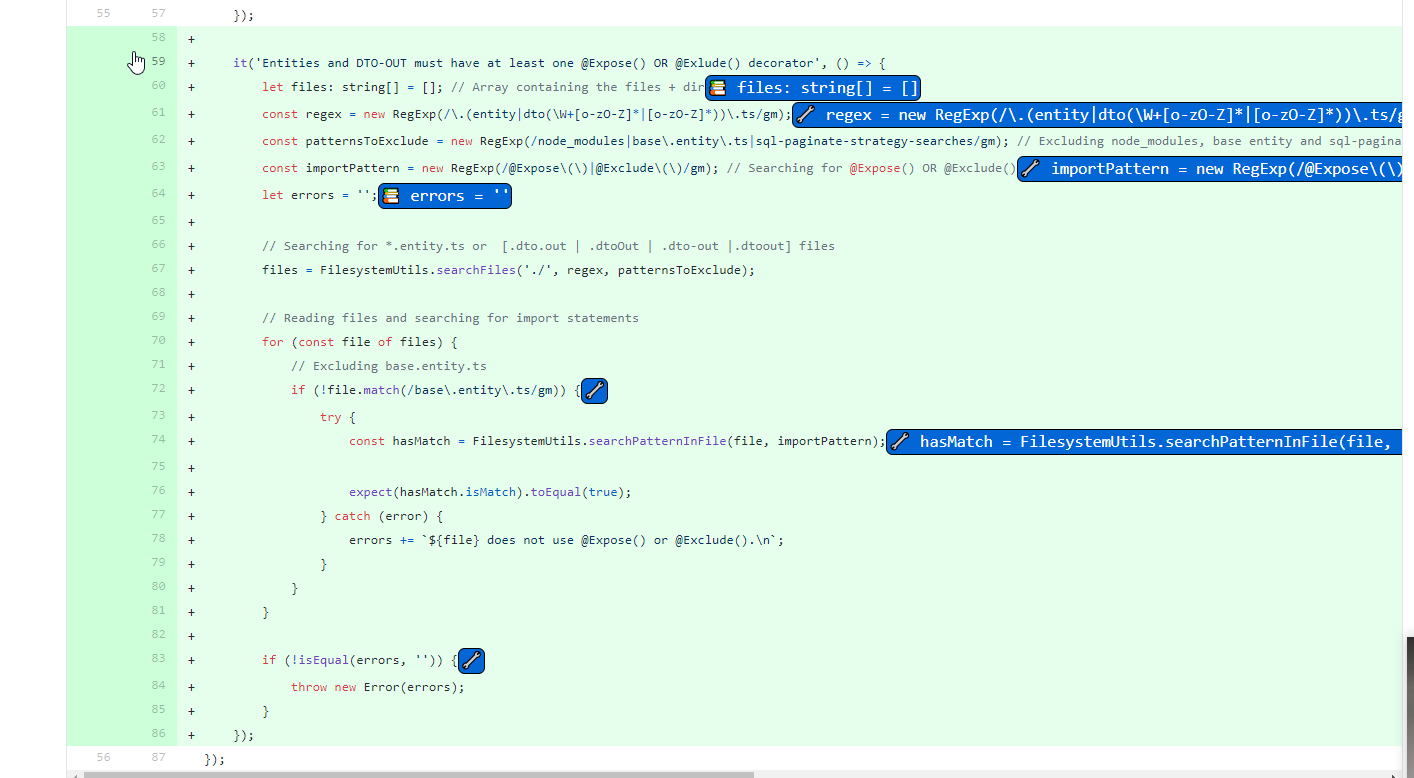The image size is (1414, 778).
Task: Click the wrench icon beside the isEqual check
Action: point(471,660)
